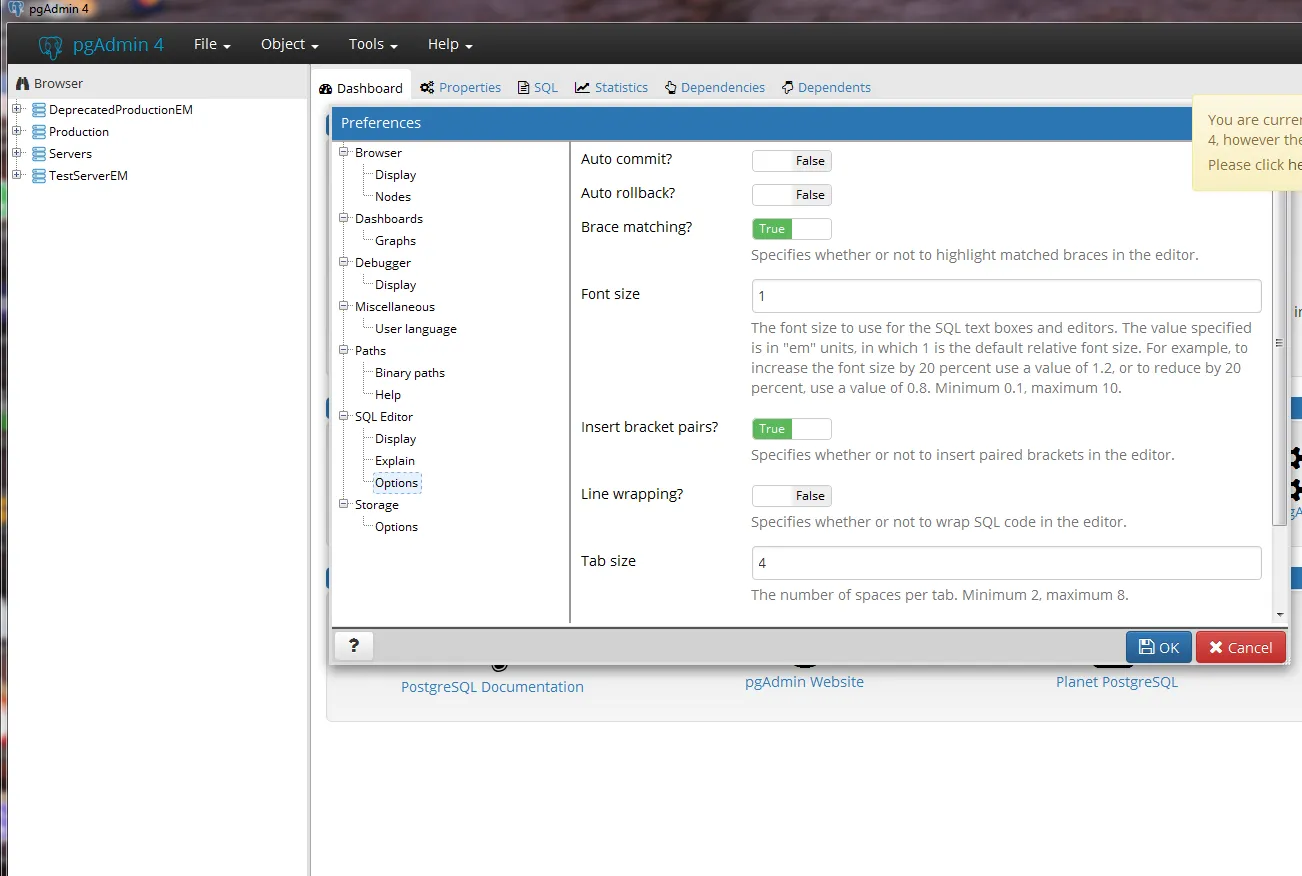1302x876 pixels.
Task: Click the Tab size input field
Action: [1006, 563]
